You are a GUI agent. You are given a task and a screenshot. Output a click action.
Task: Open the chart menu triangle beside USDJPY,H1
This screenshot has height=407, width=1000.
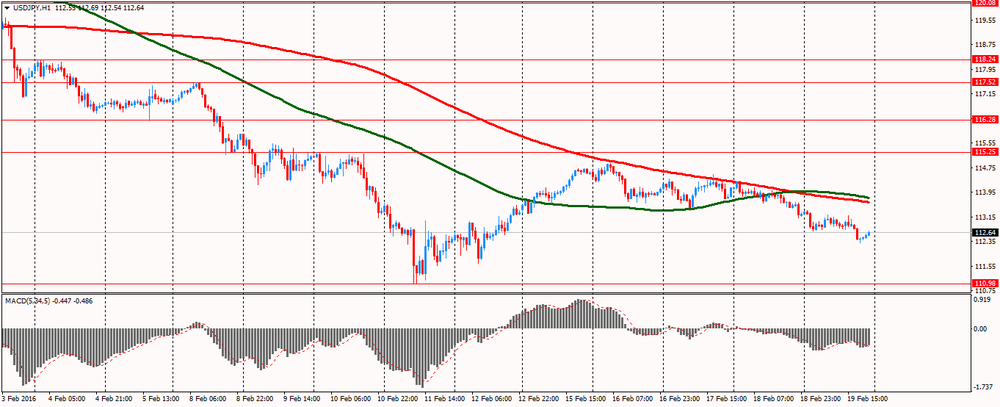pos(7,8)
